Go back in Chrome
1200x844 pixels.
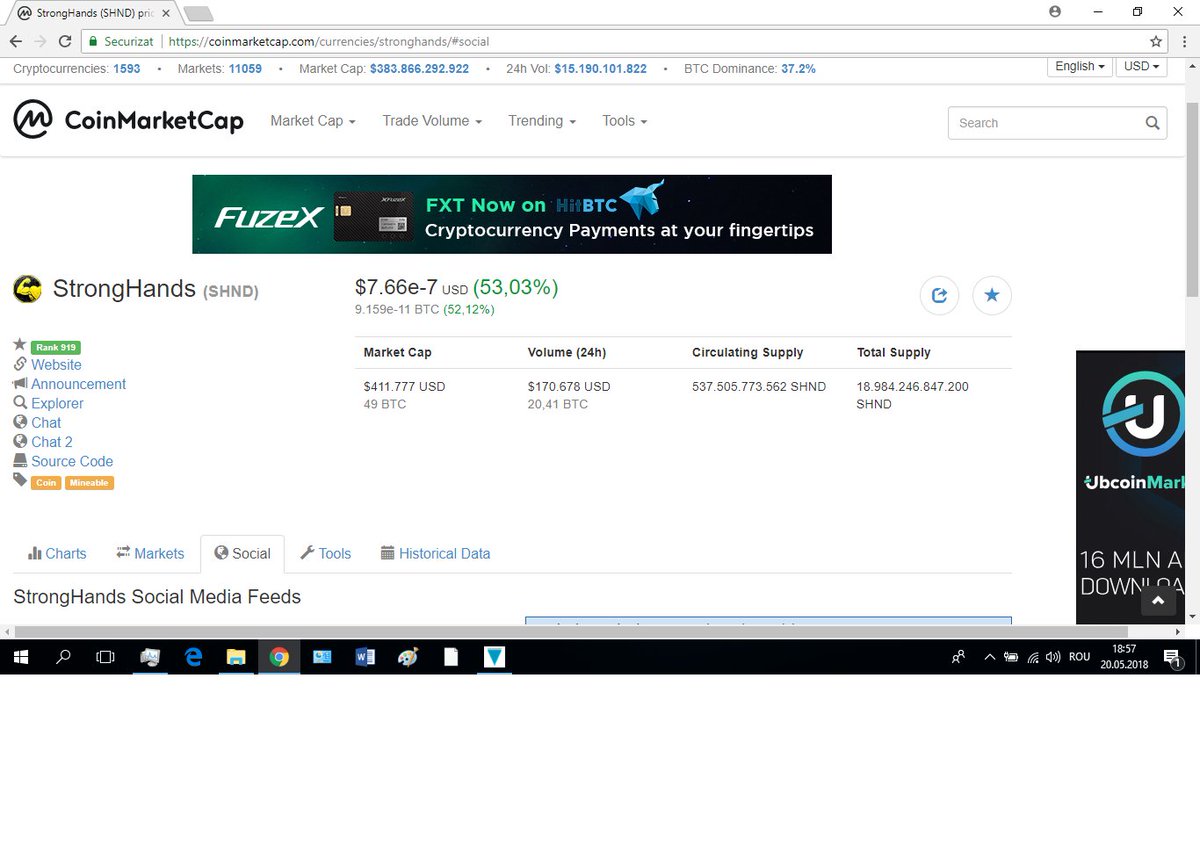15,42
